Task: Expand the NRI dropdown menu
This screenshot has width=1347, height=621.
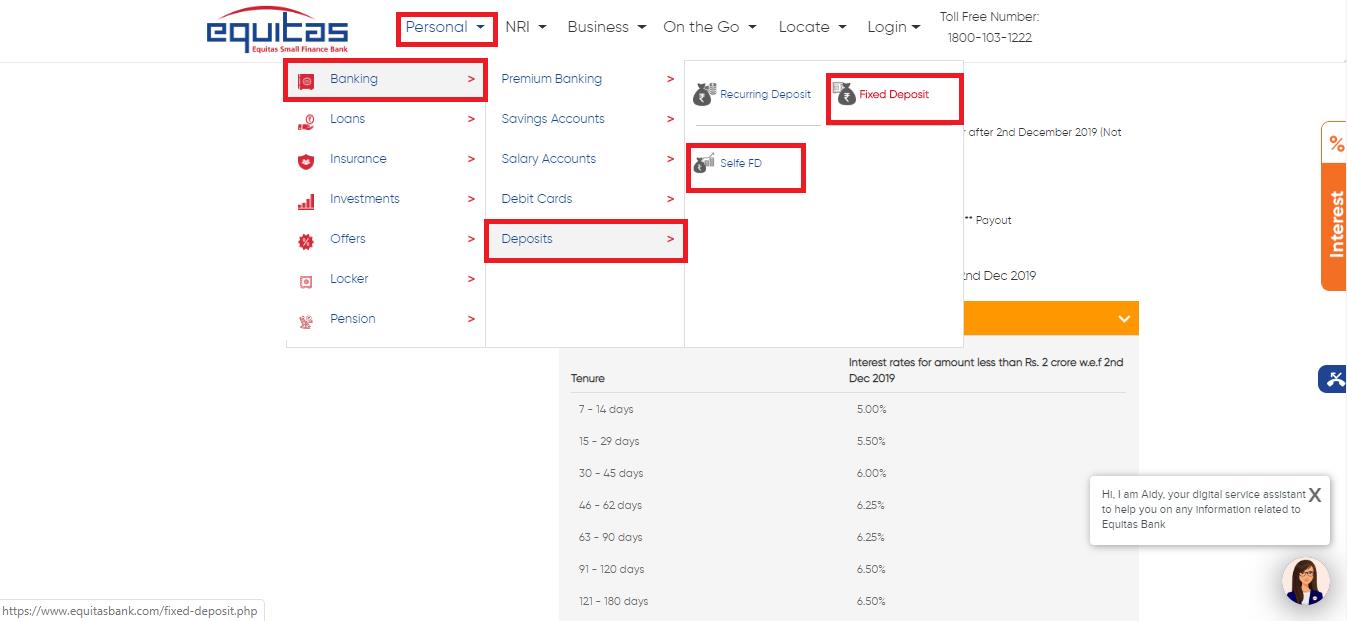Action: 526,28
